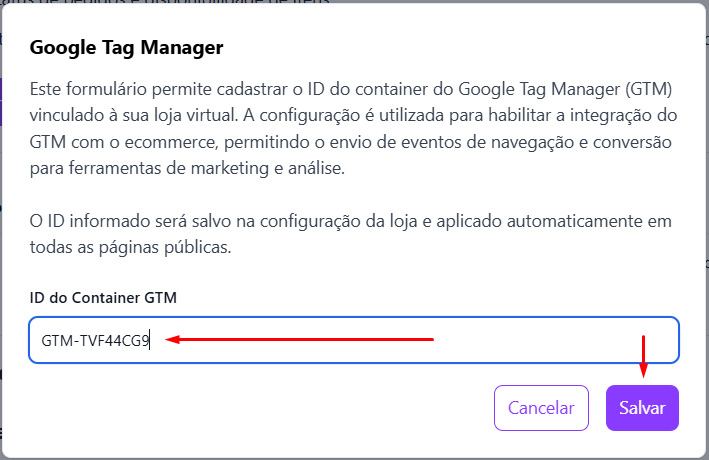This screenshot has width=709, height=460.
Task: Click the red downward arrow above Salvar
Action: [x=643, y=355]
